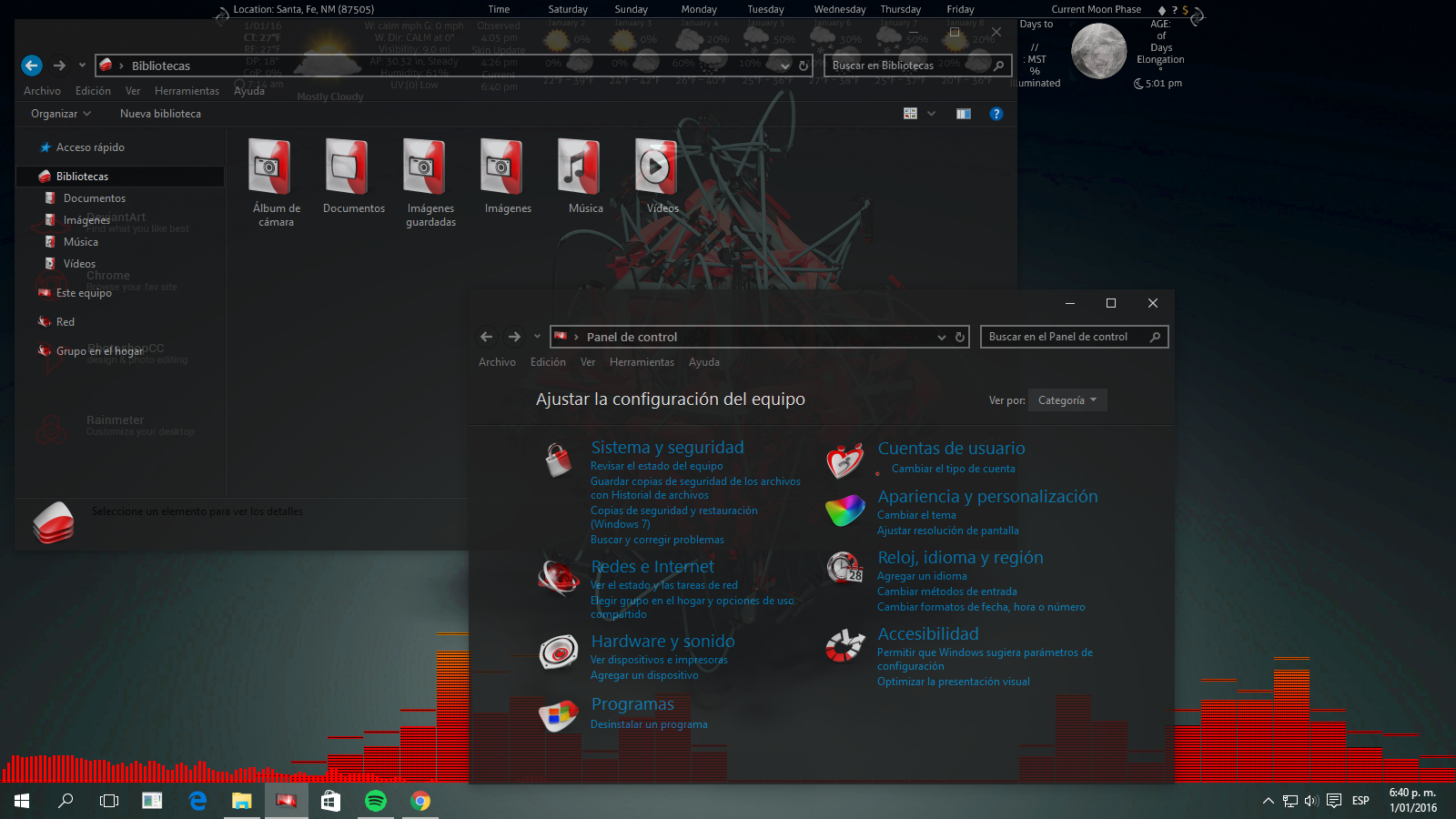This screenshot has height=819, width=1456.
Task: Expand the view options arrow in Bibliotecas
Action: pyautogui.click(x=931, y=114)
